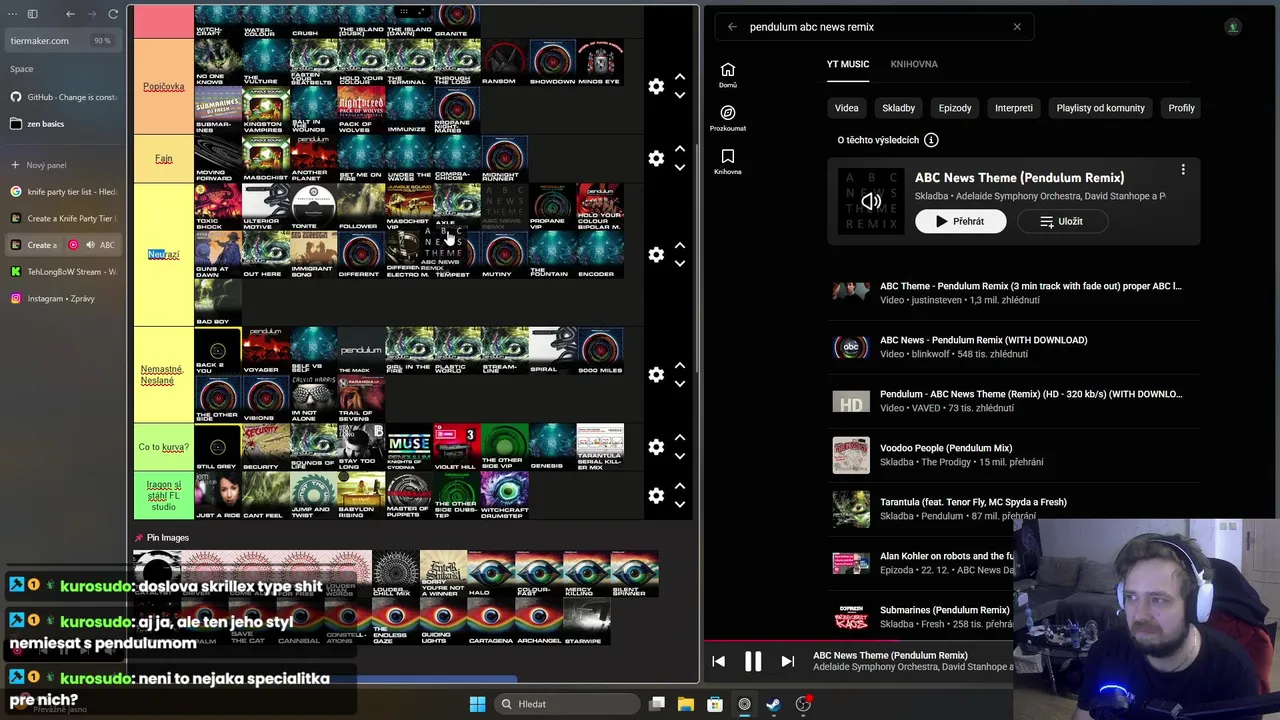Move the Neurazí row down
The height and width of the screenshot is (720, 1280).
point(680,263)
